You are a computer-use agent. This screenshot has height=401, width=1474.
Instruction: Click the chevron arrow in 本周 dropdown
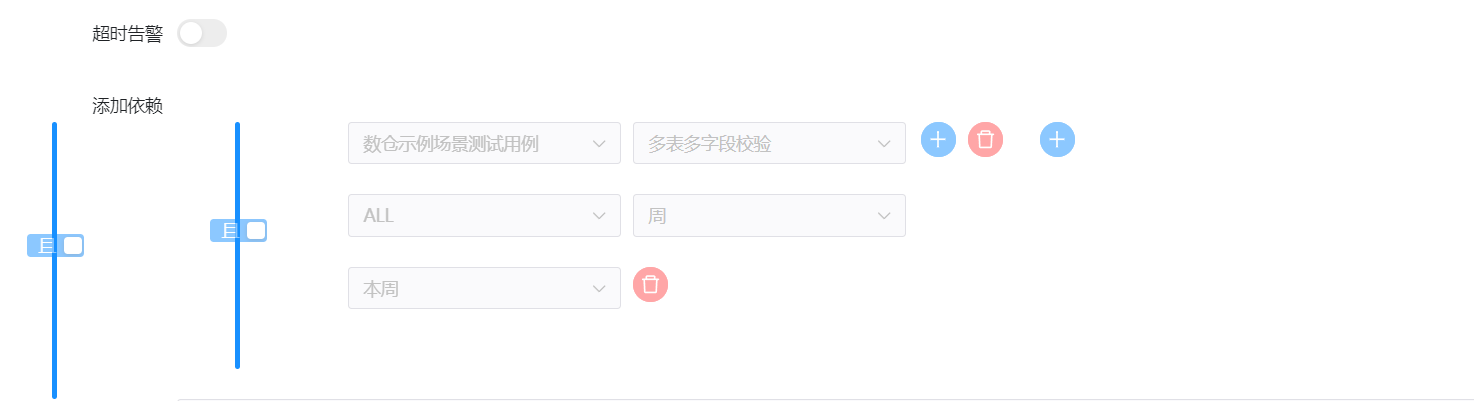(599, 289)
